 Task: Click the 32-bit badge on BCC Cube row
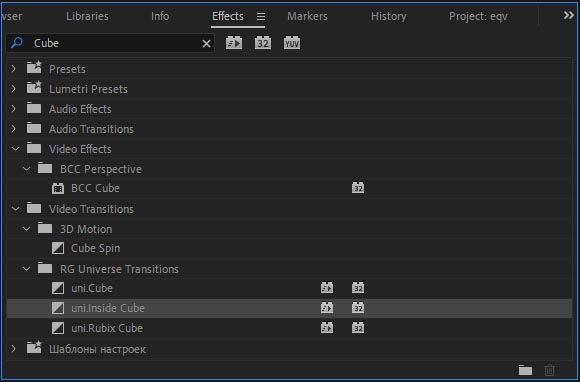coord(358,188)
